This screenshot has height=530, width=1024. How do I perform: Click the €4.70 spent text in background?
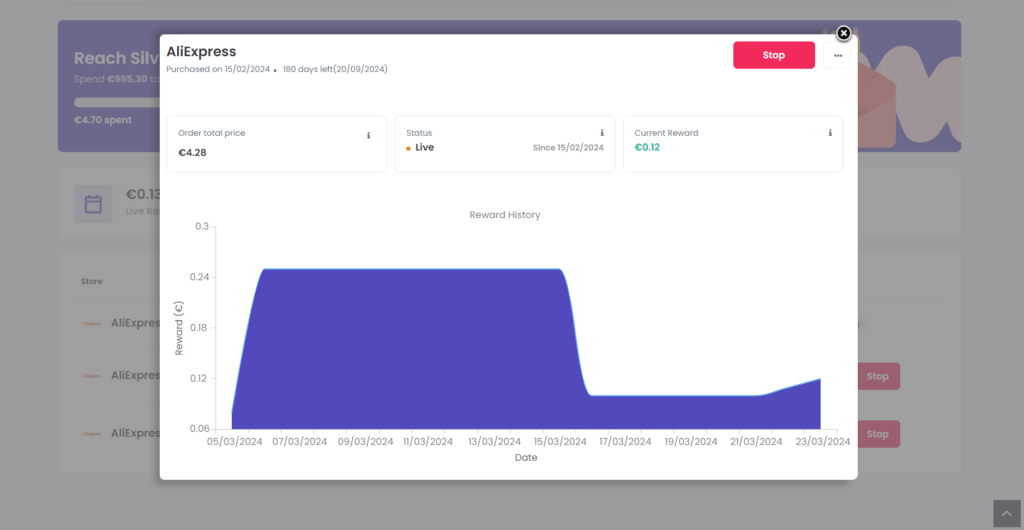pos(103,120)
